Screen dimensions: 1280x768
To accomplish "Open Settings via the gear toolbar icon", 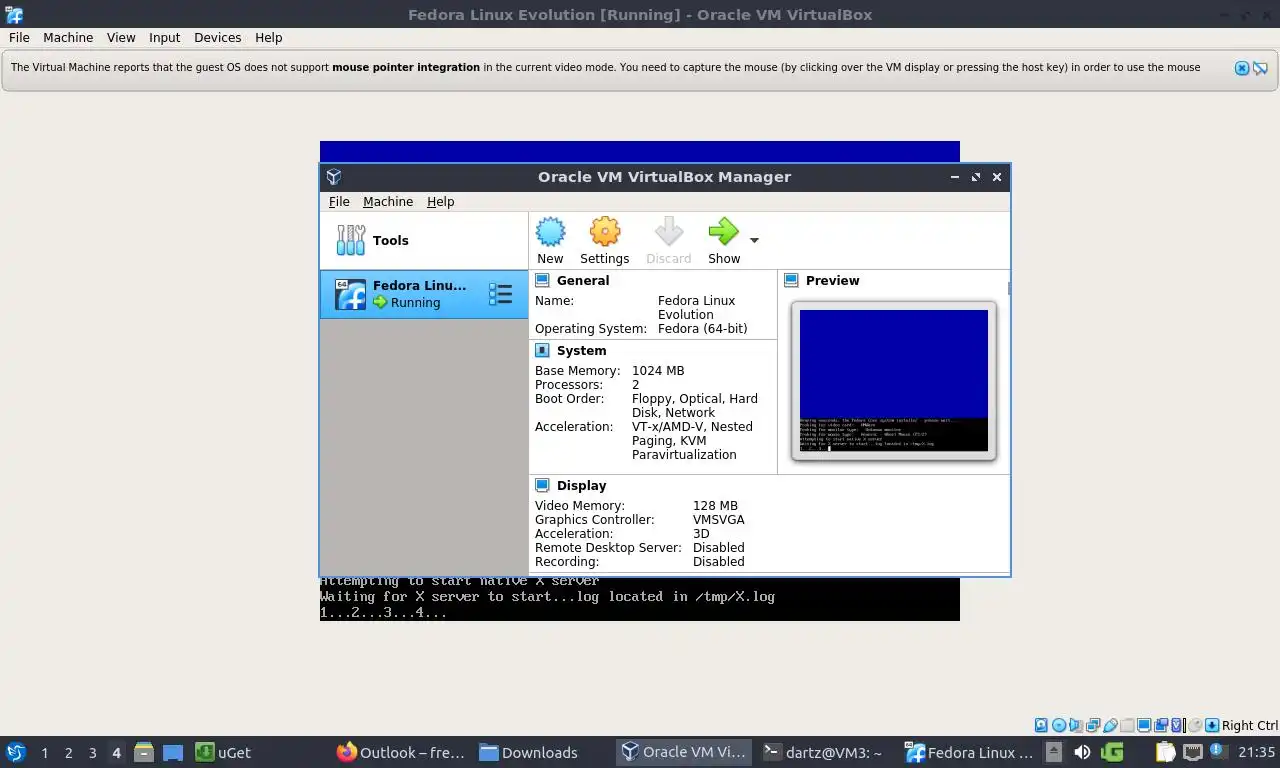I will 604,232.
